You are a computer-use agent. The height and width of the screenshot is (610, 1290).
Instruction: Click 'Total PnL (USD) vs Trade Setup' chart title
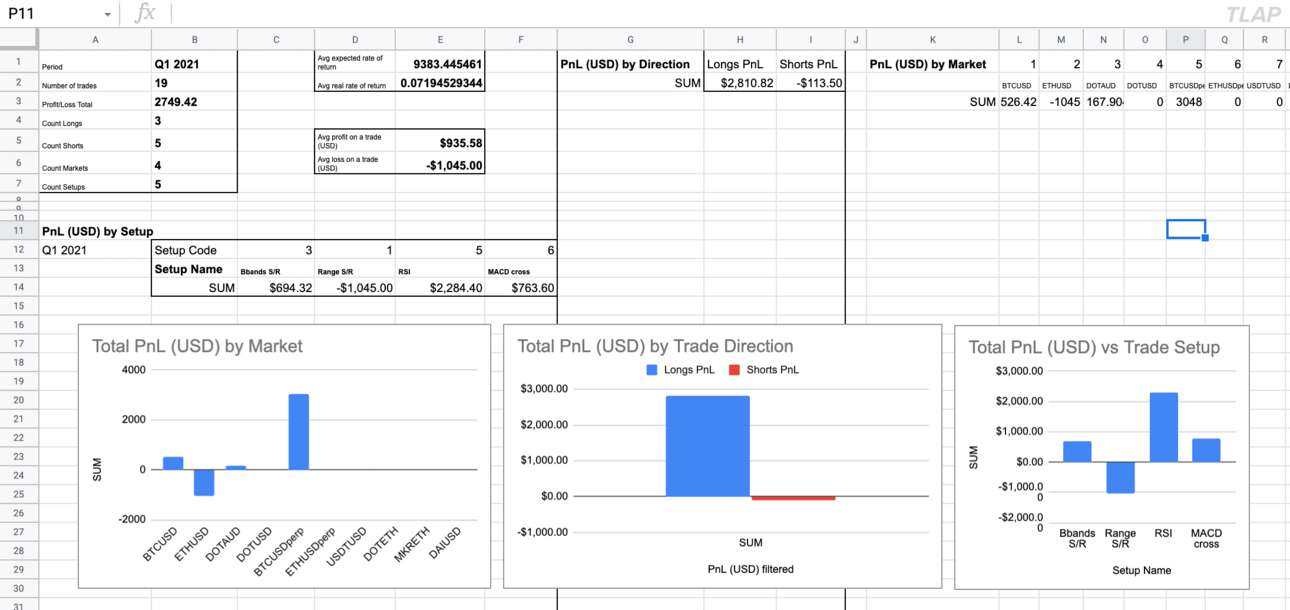point(1094,347)
